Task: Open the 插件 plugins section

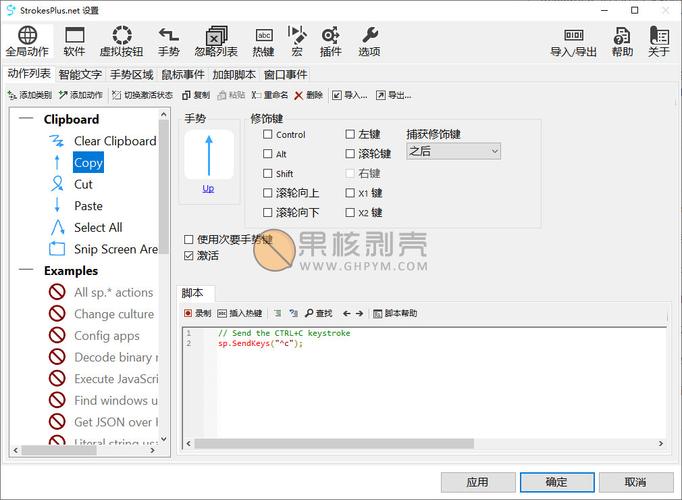Action: [331, 42]
